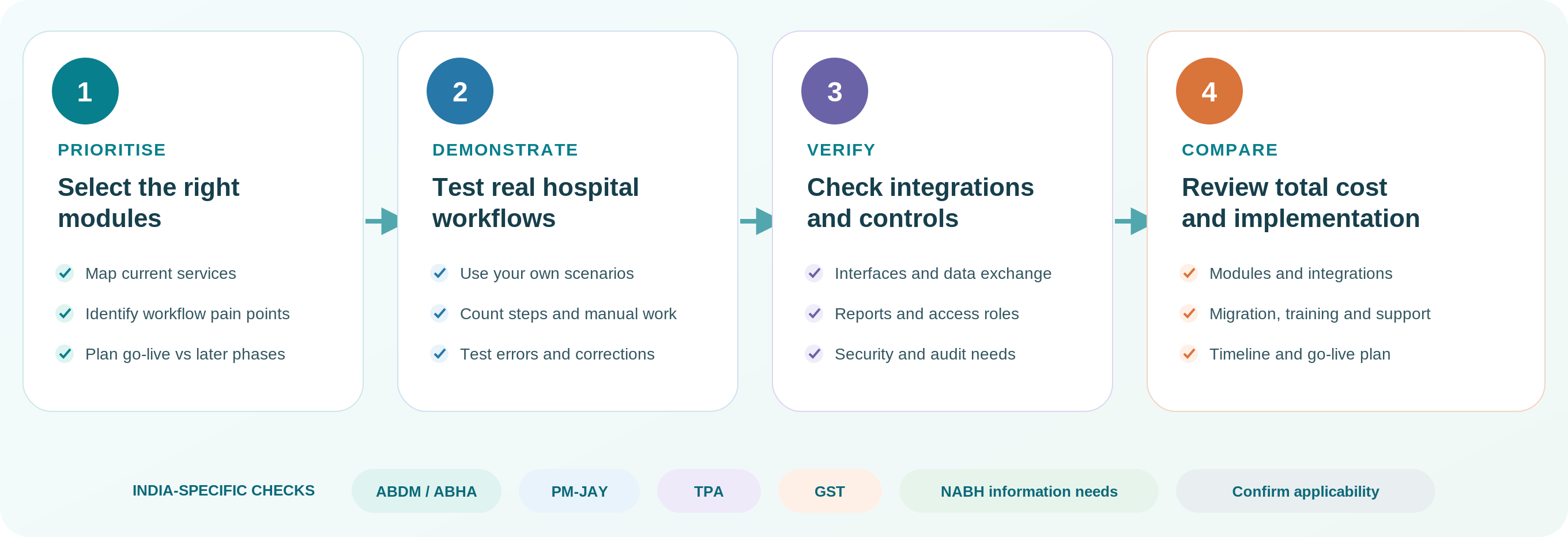Image resolution: width=1568 pixels, height=537 pixels.
Task: Click the INDIA-SPECIFIC CHECKS label
Action: coord(224,490)
